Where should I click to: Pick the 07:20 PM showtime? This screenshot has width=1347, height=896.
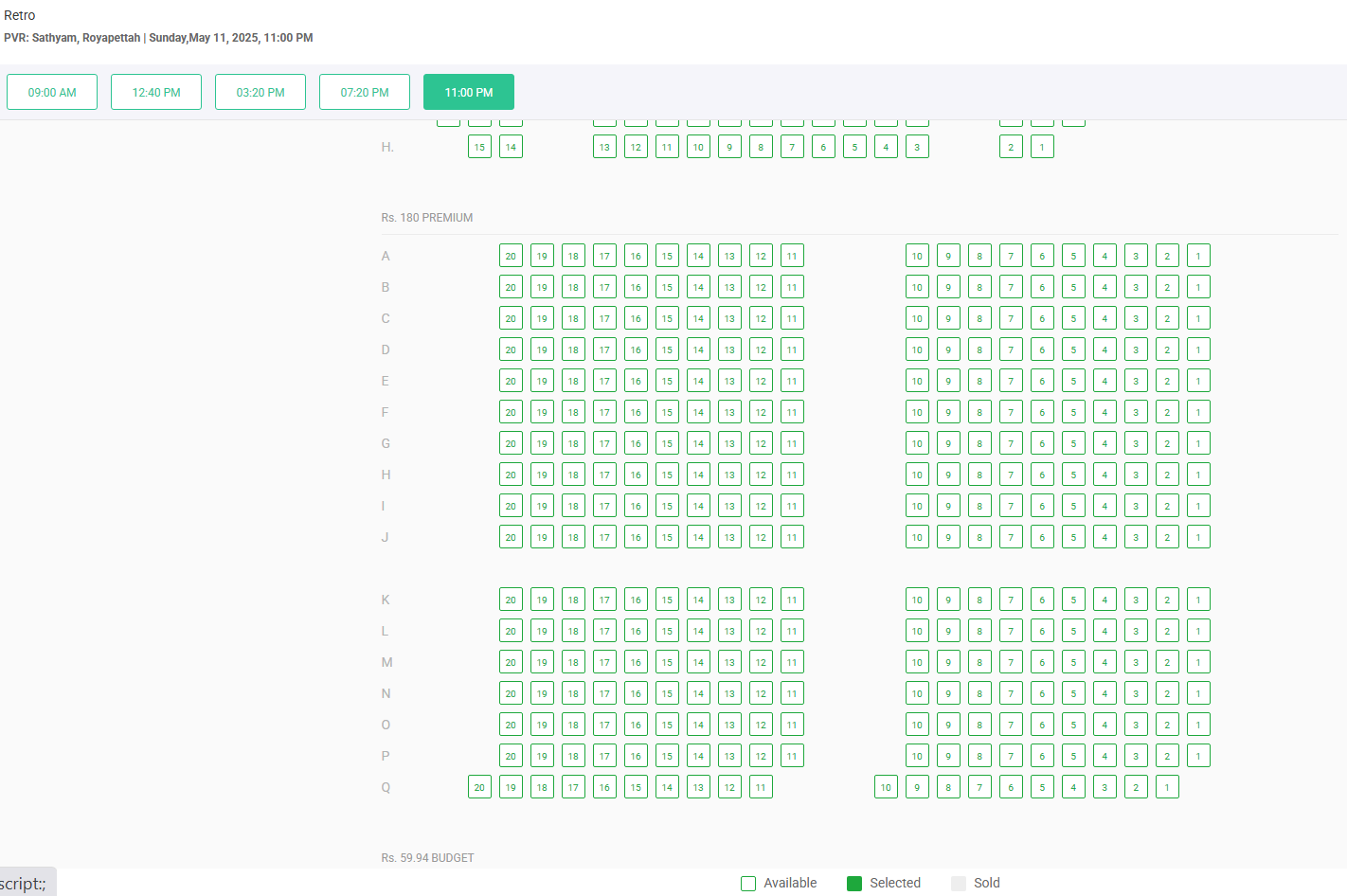point(365,92)
